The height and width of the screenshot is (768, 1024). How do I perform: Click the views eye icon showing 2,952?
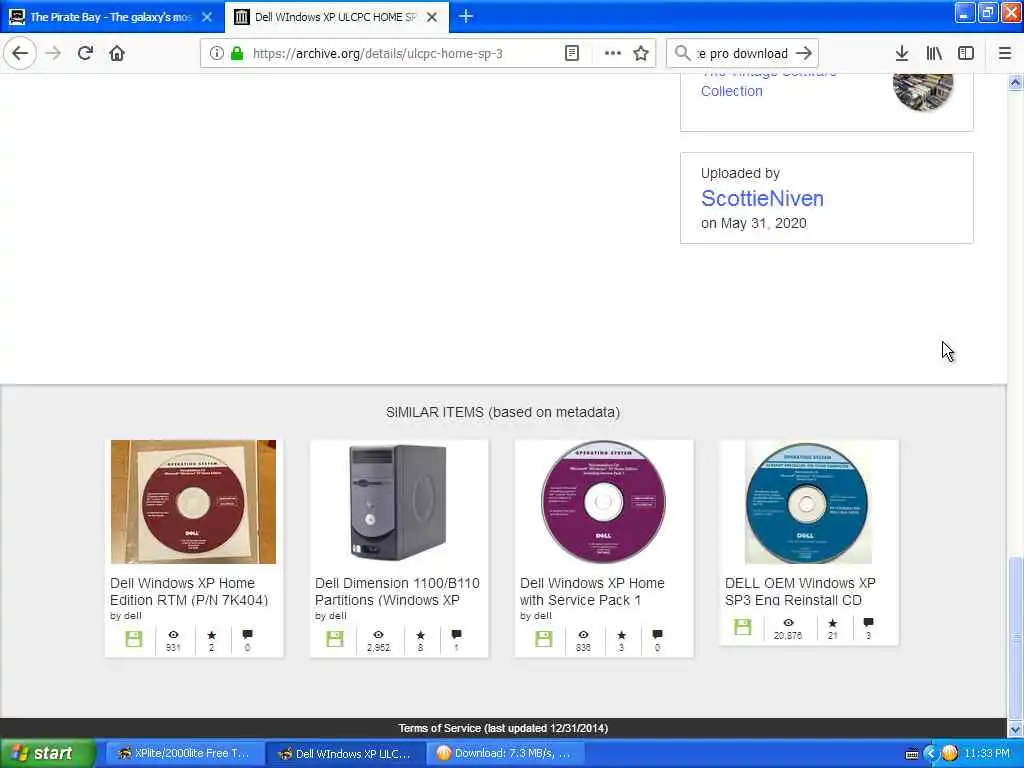click(x=378, y=634)
